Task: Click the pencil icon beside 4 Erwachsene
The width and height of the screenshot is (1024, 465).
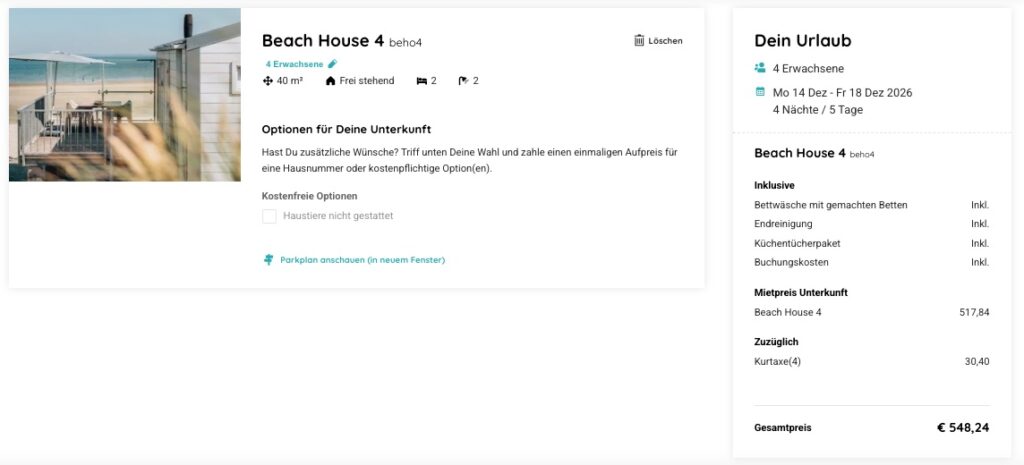Action: (332, 63)
